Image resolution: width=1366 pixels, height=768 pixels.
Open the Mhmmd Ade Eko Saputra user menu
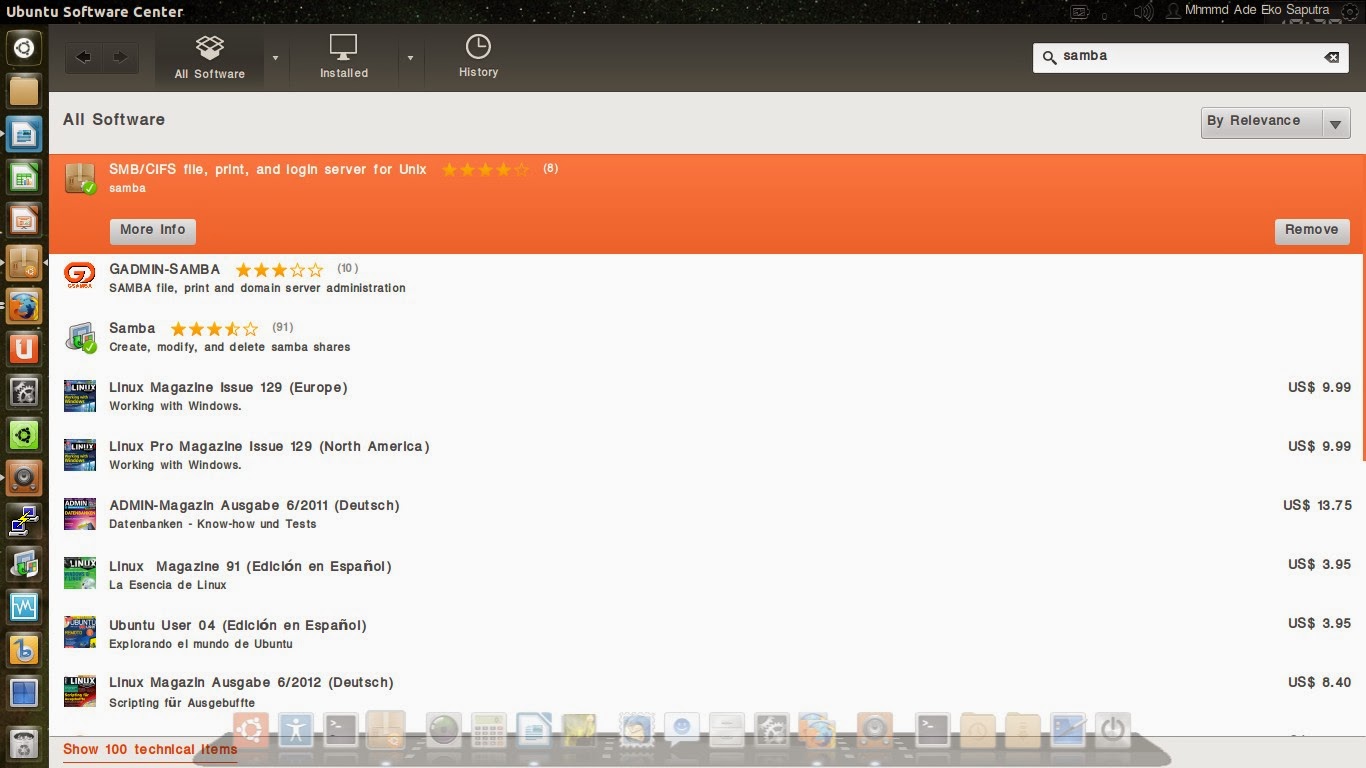[1248, 10]
